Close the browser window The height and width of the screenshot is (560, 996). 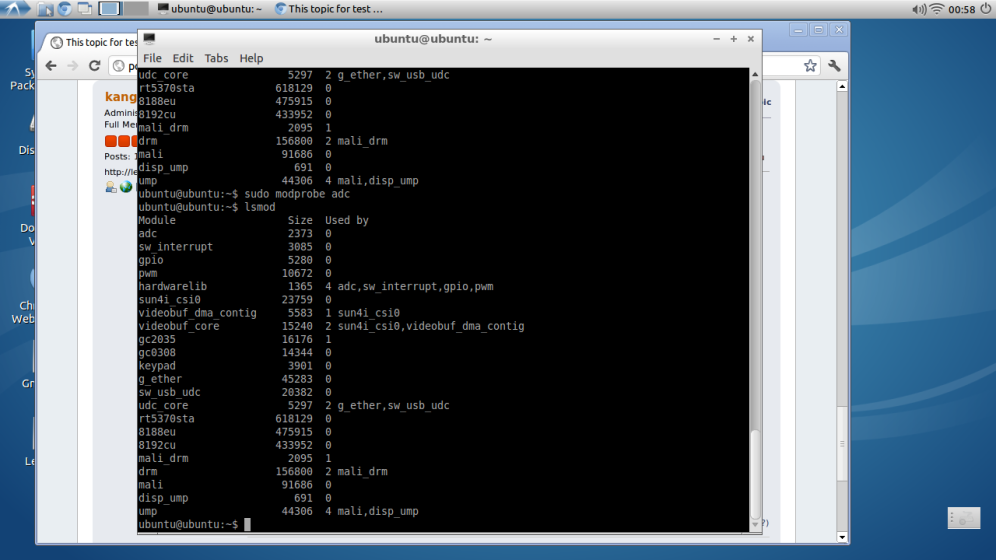click(838, 30)
